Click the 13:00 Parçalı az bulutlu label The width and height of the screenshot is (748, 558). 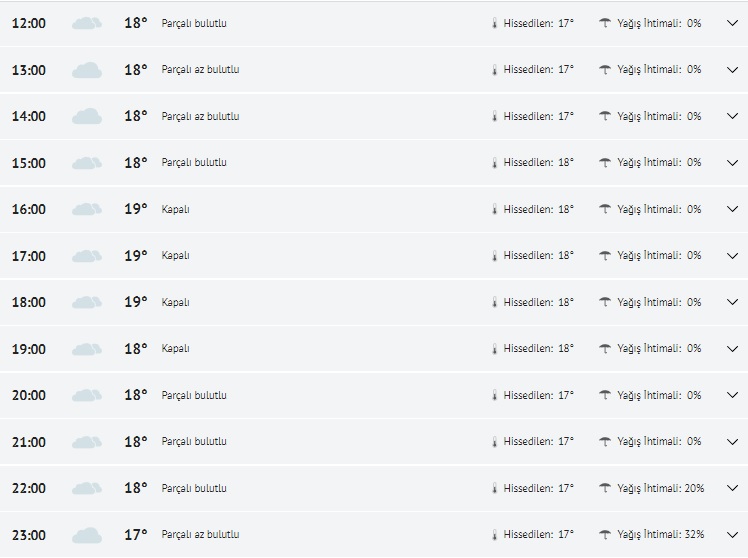coord(200,70)
